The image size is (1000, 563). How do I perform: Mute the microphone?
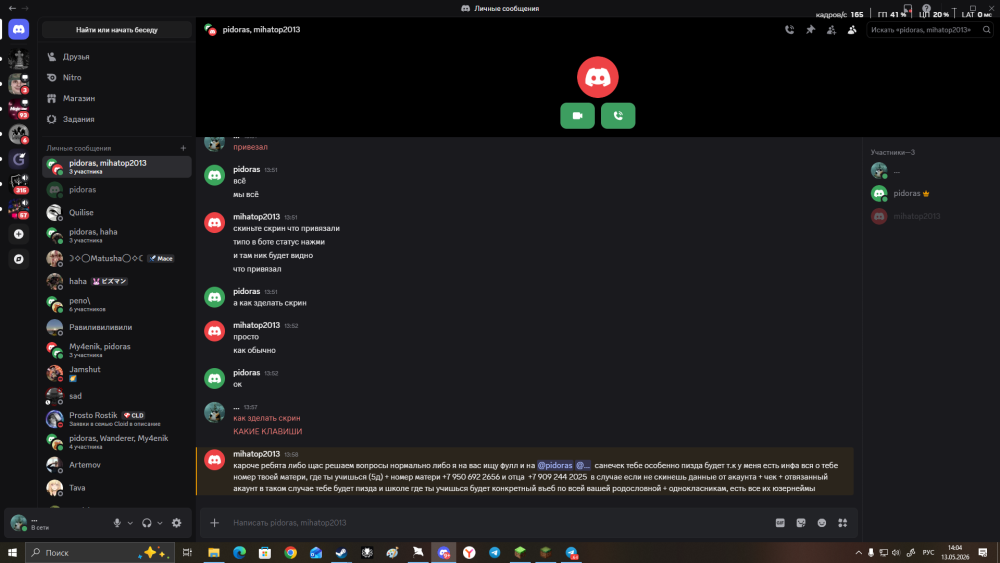[x=117, y=523]
